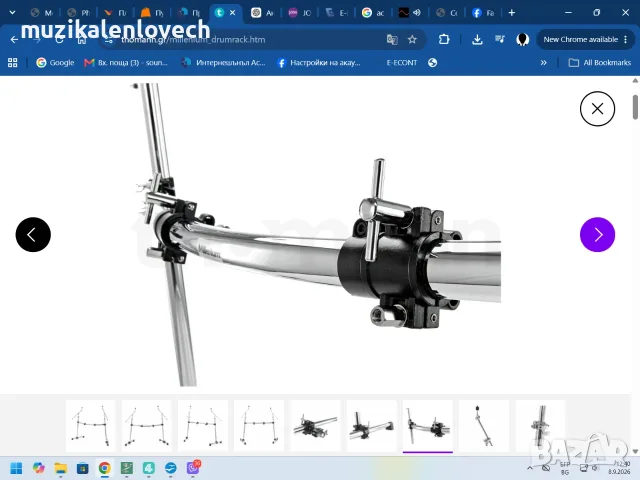The image size is (640, 480).
Task: Go to the next product image
Action: pos(597,235)
